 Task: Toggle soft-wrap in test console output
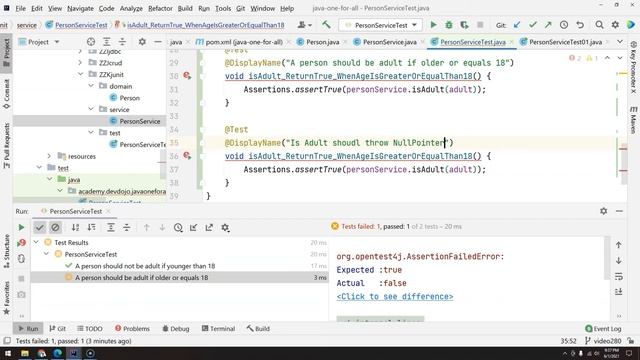point(619,276)
